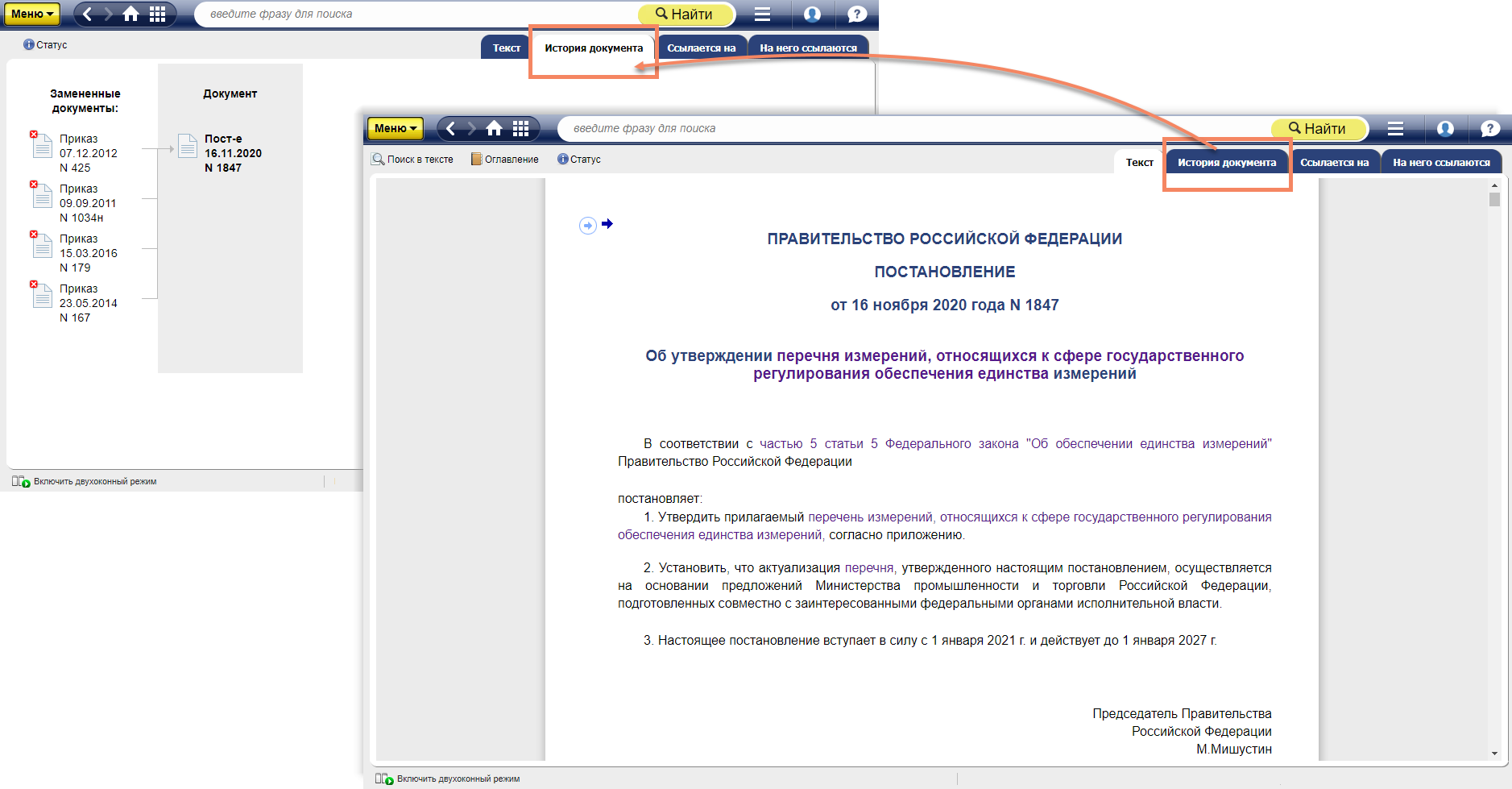The image size is (1512, 789).
Task: Open link частью 5 статьи 5 Федерального закона
Action: (1016, 443)
